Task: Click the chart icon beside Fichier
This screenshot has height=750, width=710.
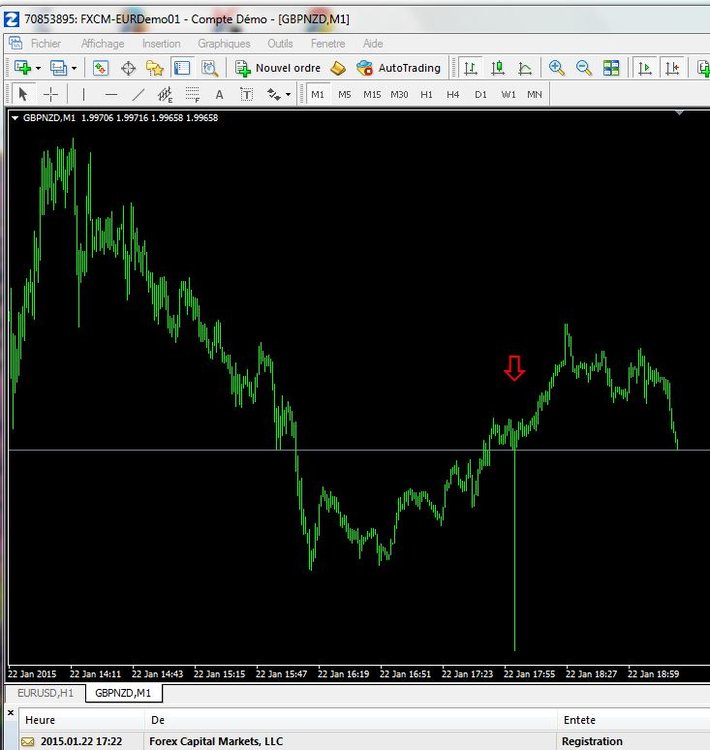Action: (x=15, y=43)
